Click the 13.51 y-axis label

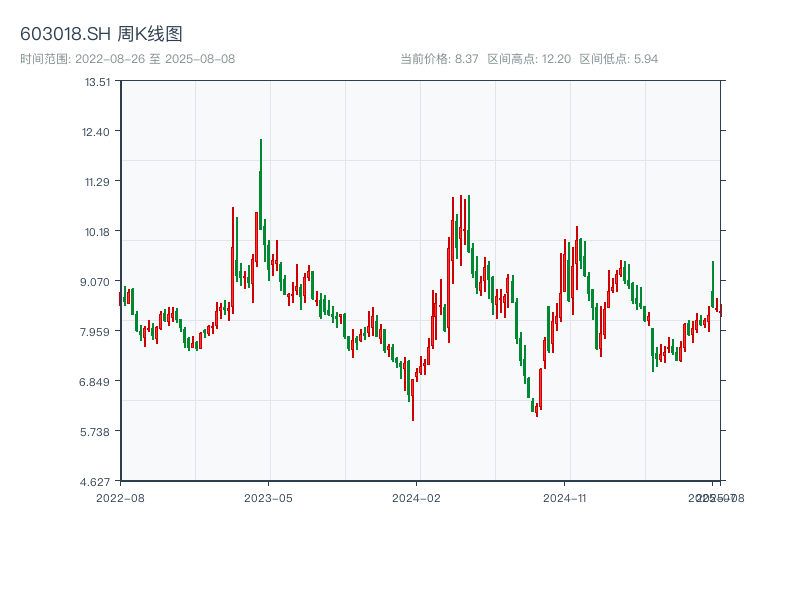coord(97,82)
